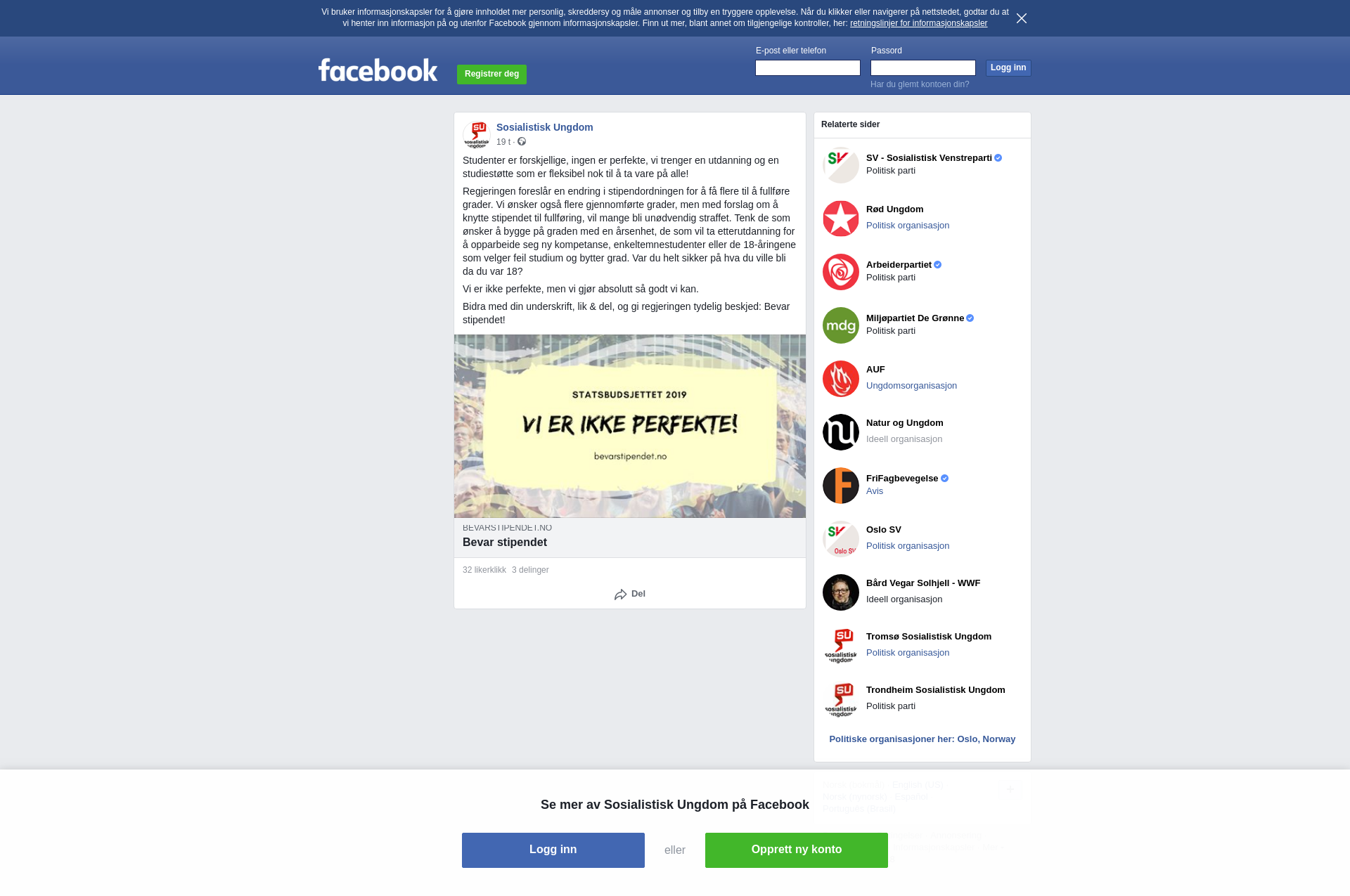Screen dimensions: 1350x896
Task: Click the facebook logo
Action: (x=378, y=70)
